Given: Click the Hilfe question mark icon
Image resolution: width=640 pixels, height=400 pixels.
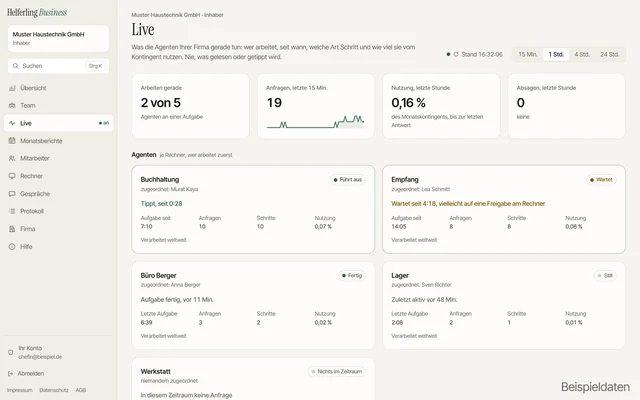Looking at the screenshot, I should click(x=12, y=247).
